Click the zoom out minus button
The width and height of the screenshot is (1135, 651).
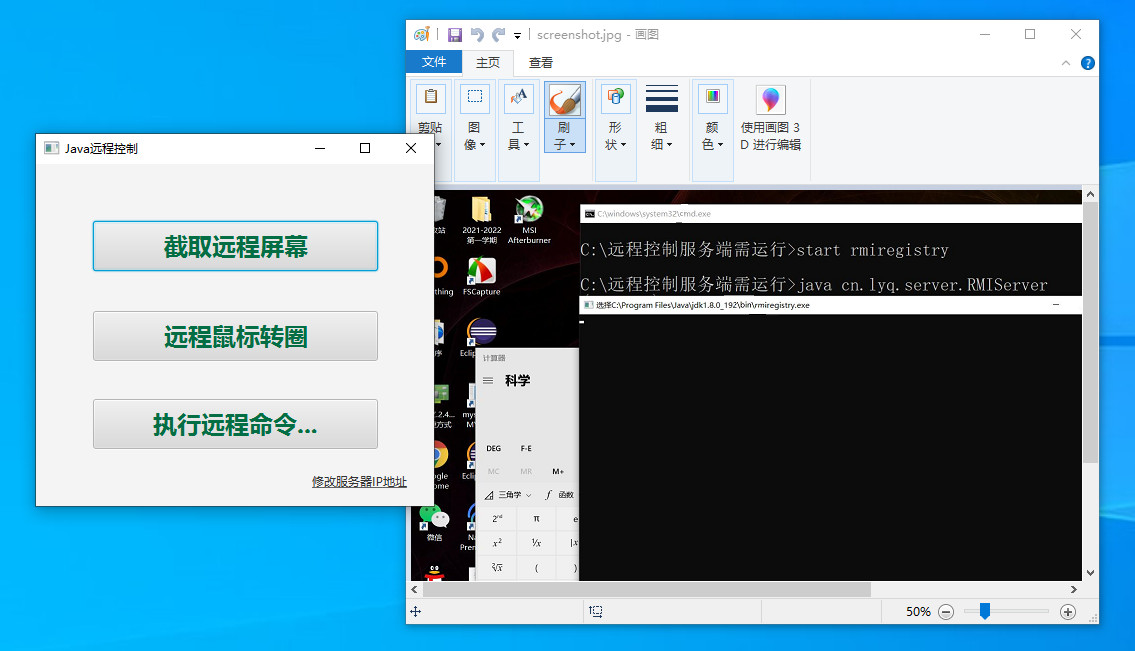click(945, 612)
